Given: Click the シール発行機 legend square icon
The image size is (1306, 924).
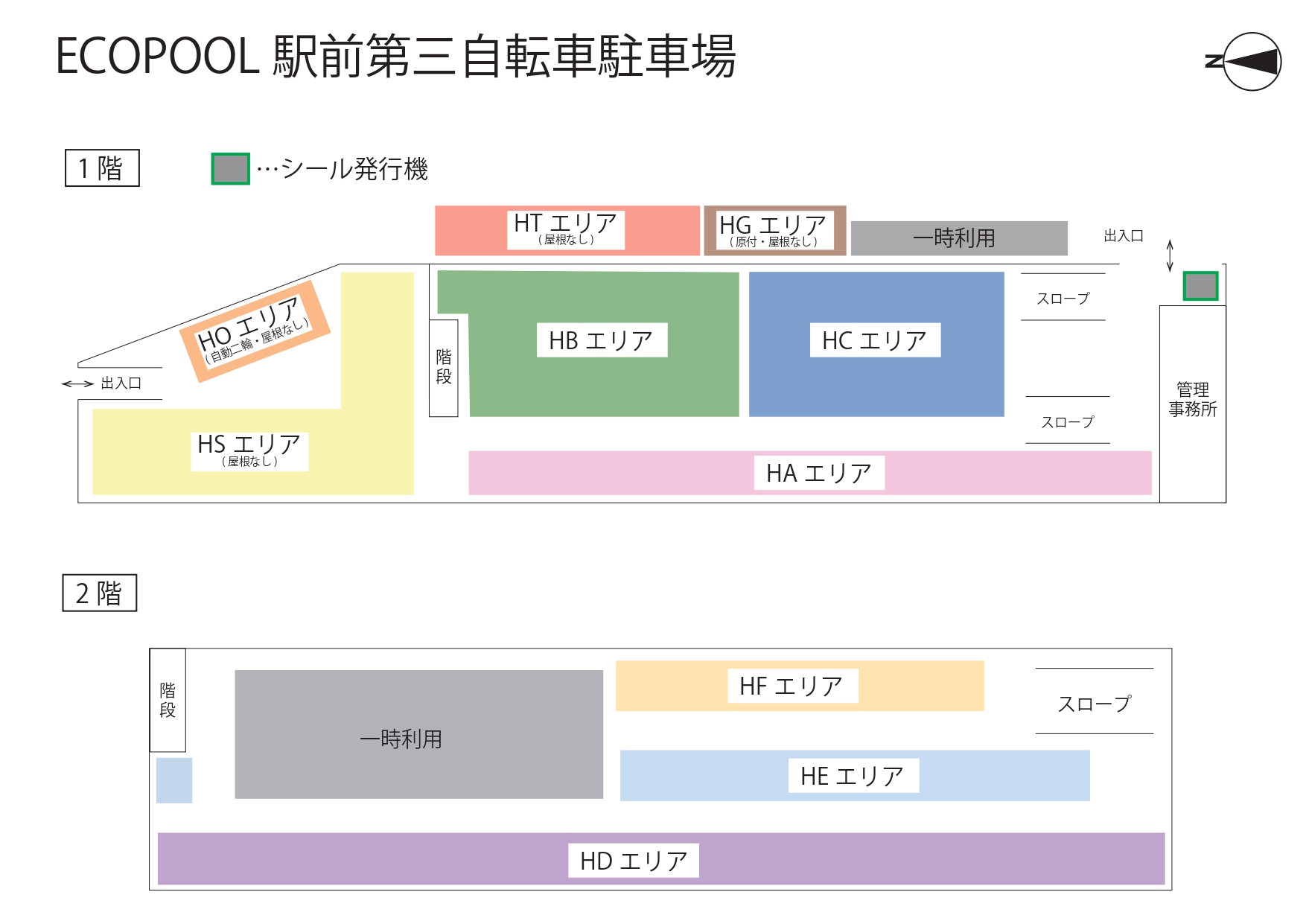Looking at the screenshot, I should [230, 169].
